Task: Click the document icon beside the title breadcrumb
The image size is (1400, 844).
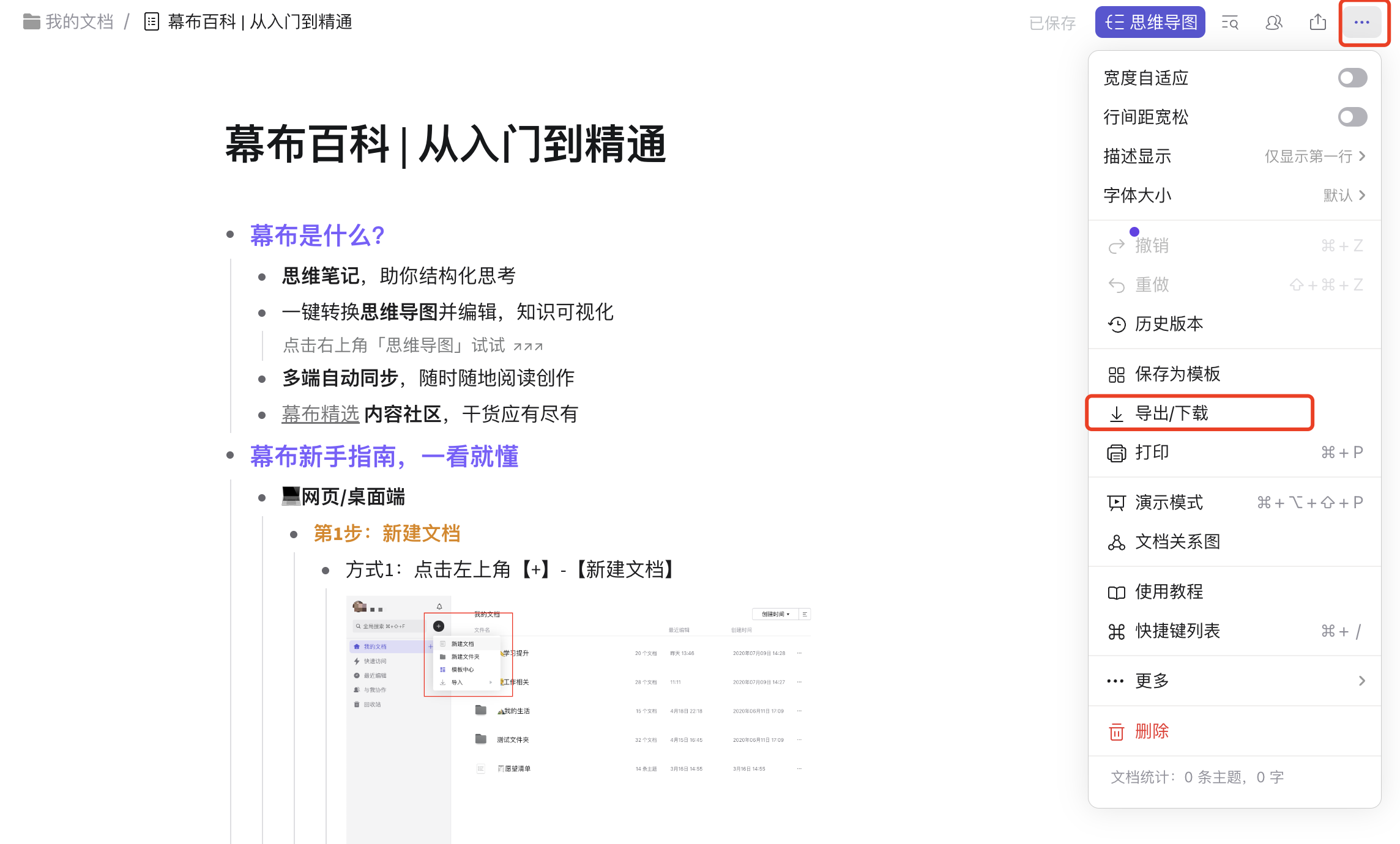Action: [x=151, y=22]
